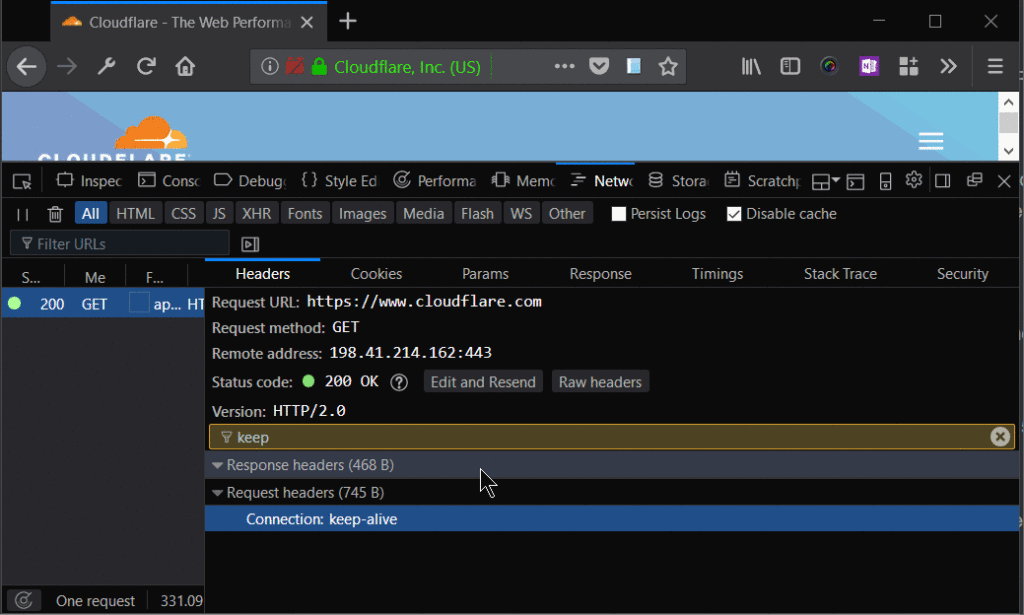Open page actions three-dots menu
This screenshot has height=615, width=1024.
pyautogui.click(x=564, y=67)
